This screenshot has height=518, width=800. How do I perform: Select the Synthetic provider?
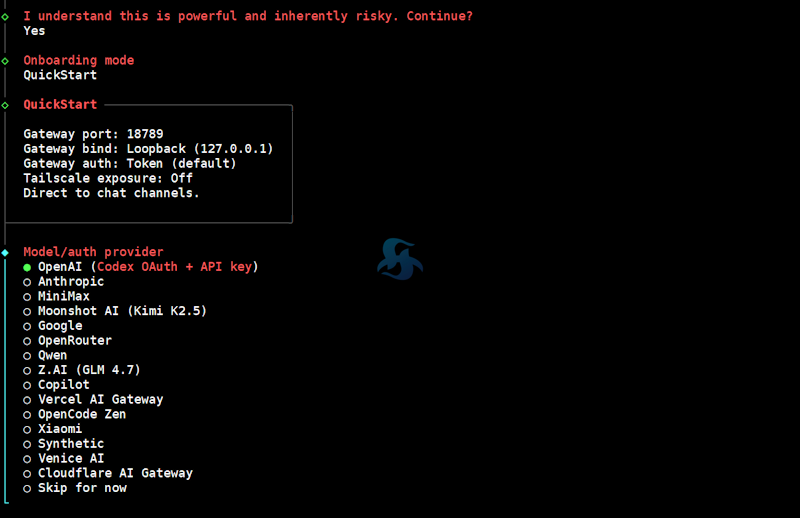pyautogui.click(x=70, y=444)
